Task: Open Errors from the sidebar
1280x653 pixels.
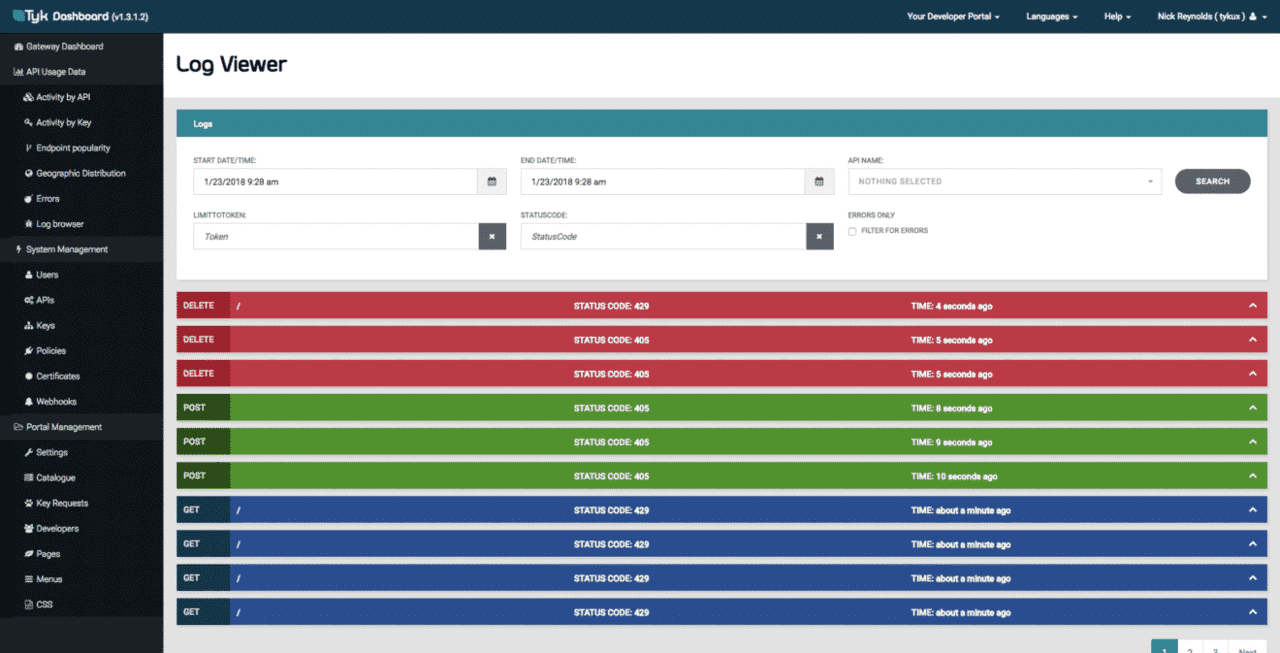Action: coord(48,199)
